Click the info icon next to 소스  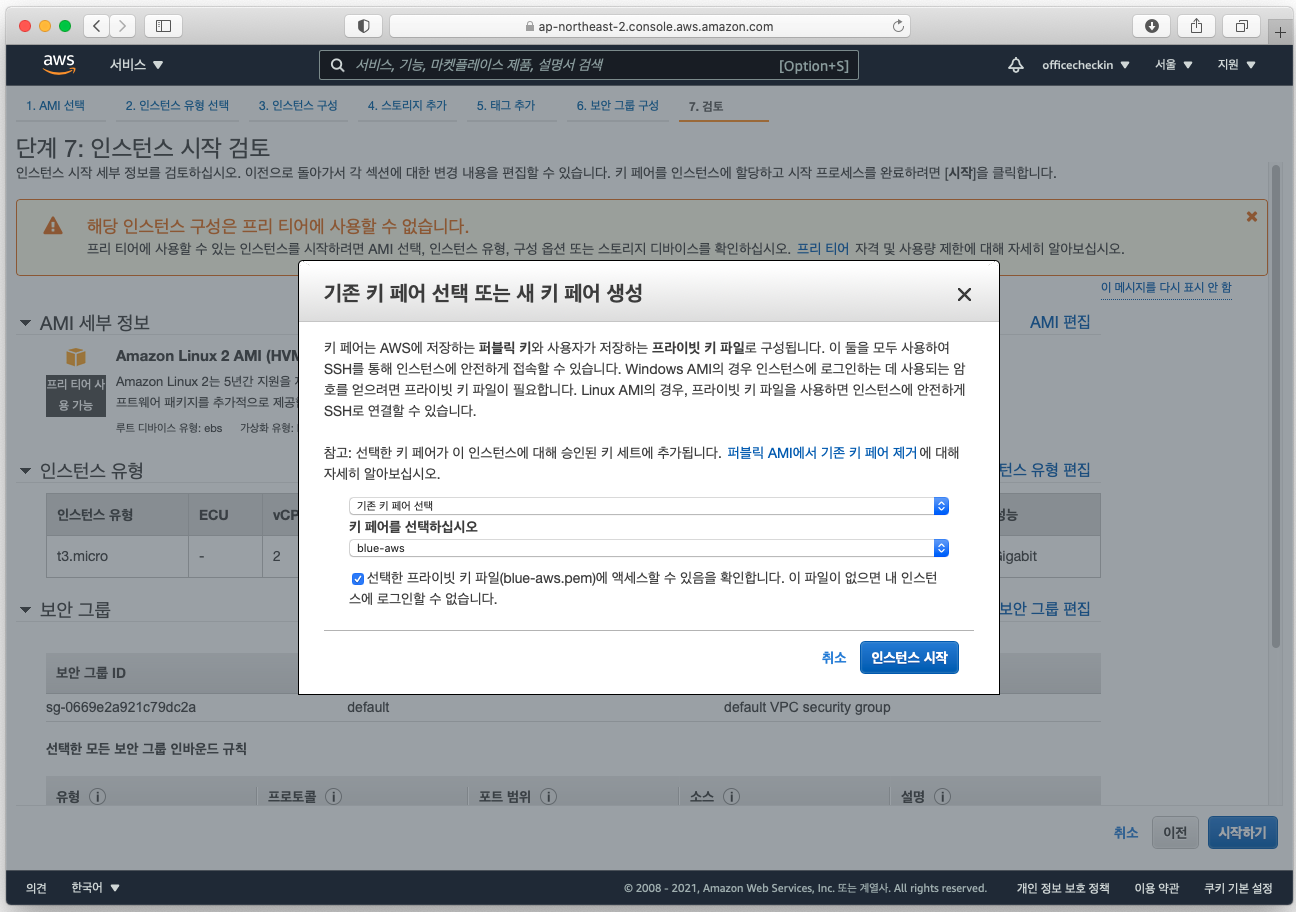point(731,797)
